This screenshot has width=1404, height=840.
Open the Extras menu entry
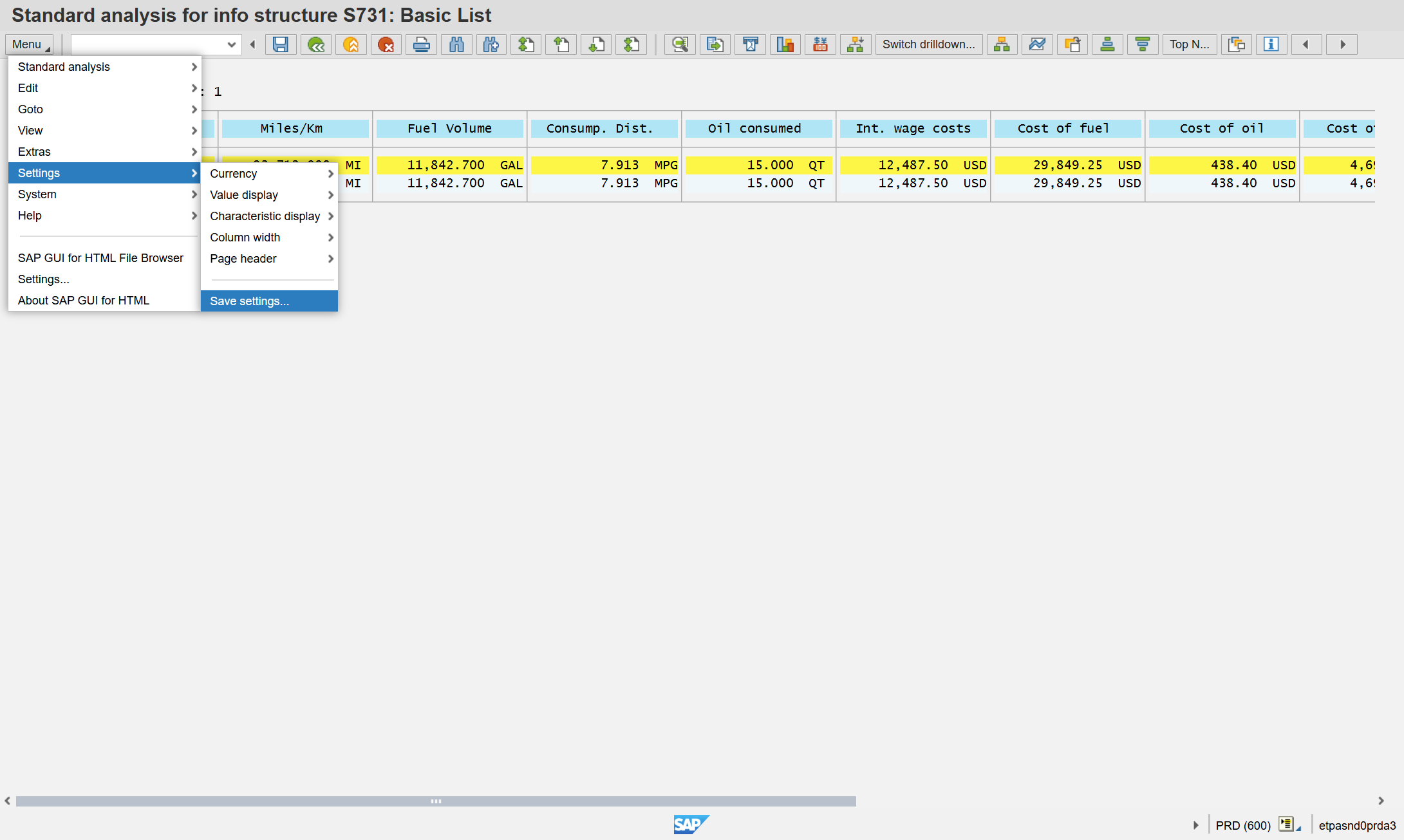(x=104, y=152)
